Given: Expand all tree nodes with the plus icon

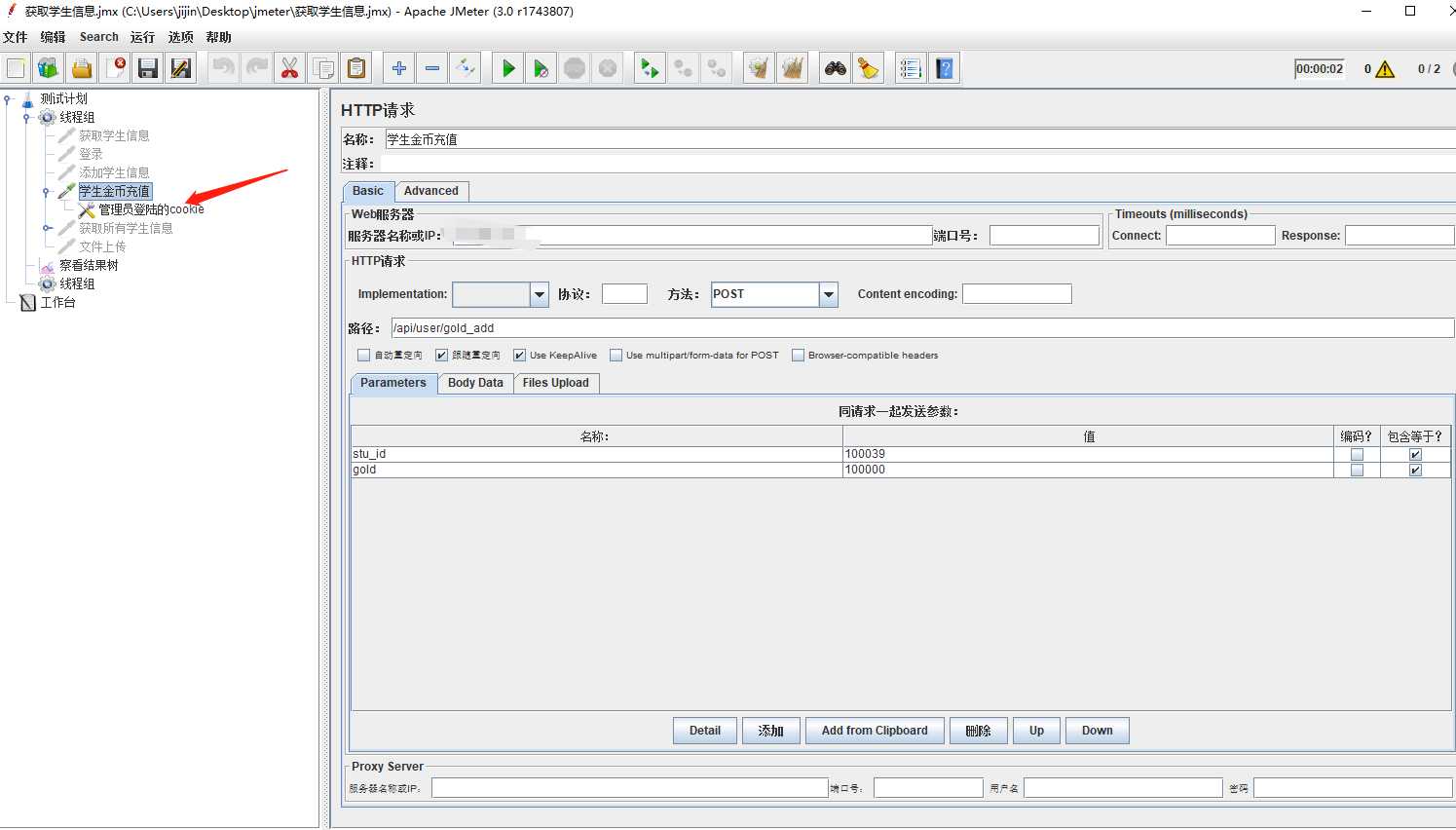Looking at the screenshot, I should pos(399,68).
